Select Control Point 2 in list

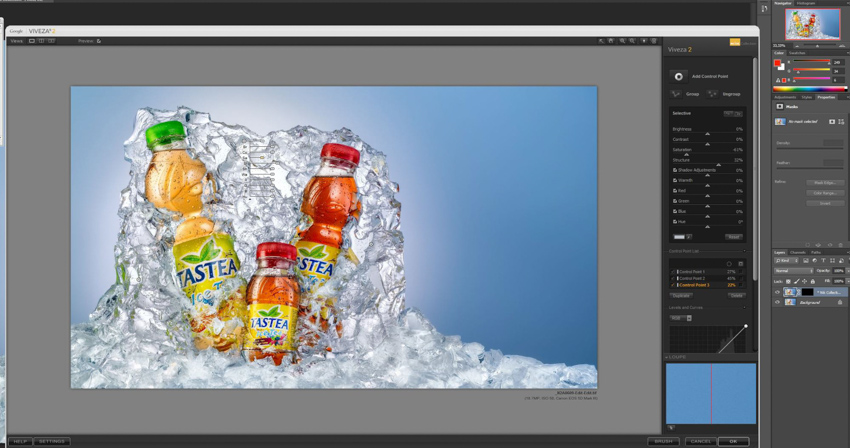[707, 278]
